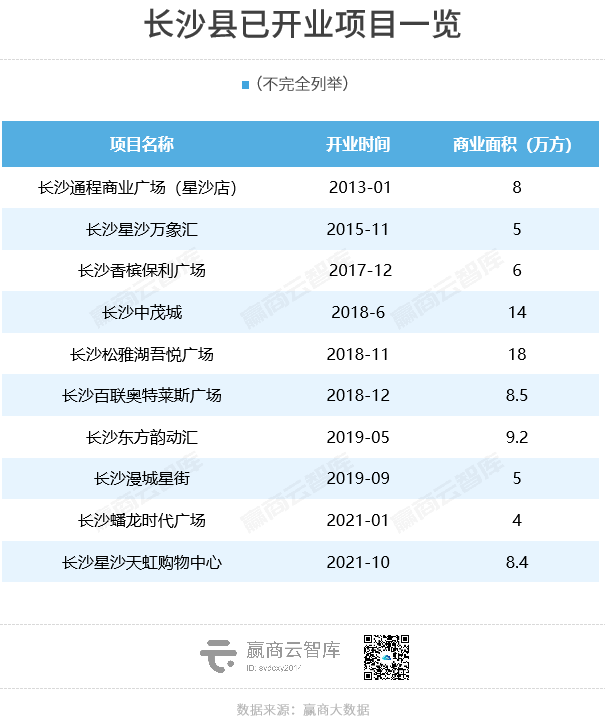
Task: Click the 开业时间 column header
Action: click(358, 144)
